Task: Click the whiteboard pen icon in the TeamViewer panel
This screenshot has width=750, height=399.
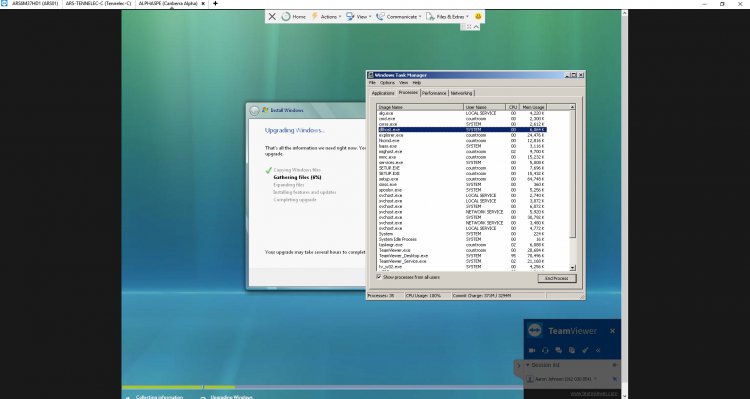Action: (x=585, y=350)
